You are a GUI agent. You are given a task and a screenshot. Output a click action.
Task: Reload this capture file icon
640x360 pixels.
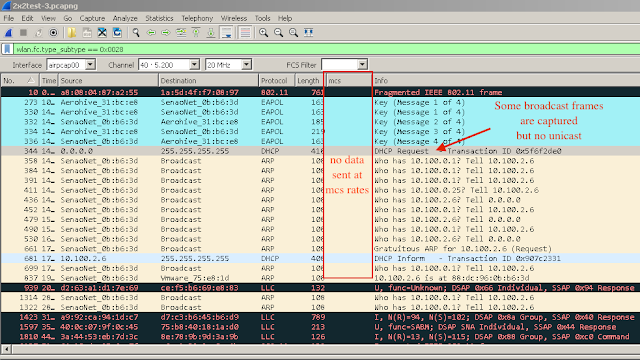[x=117, y=33]
